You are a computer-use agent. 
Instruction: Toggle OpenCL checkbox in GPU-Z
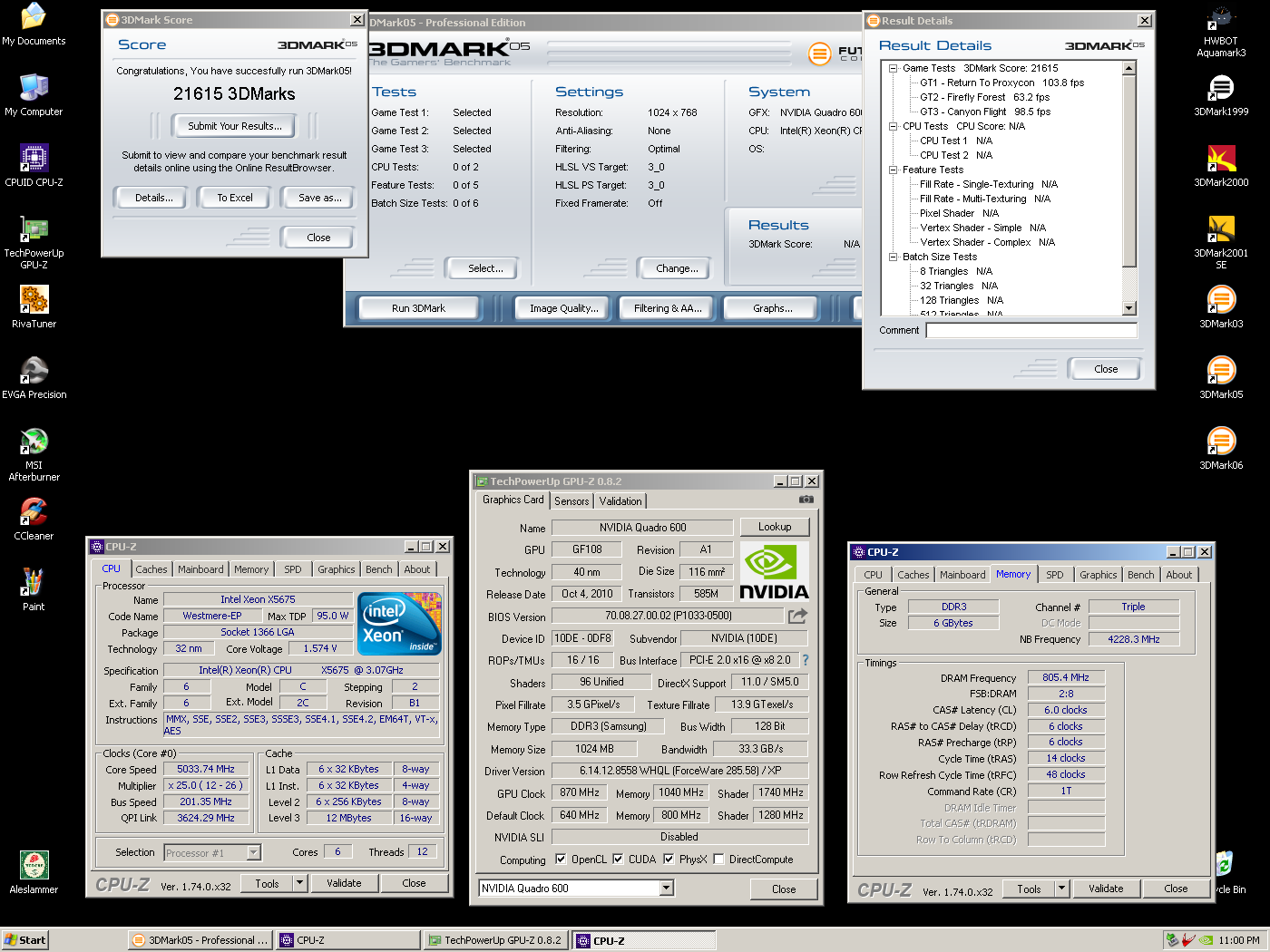tap(561, 859)
